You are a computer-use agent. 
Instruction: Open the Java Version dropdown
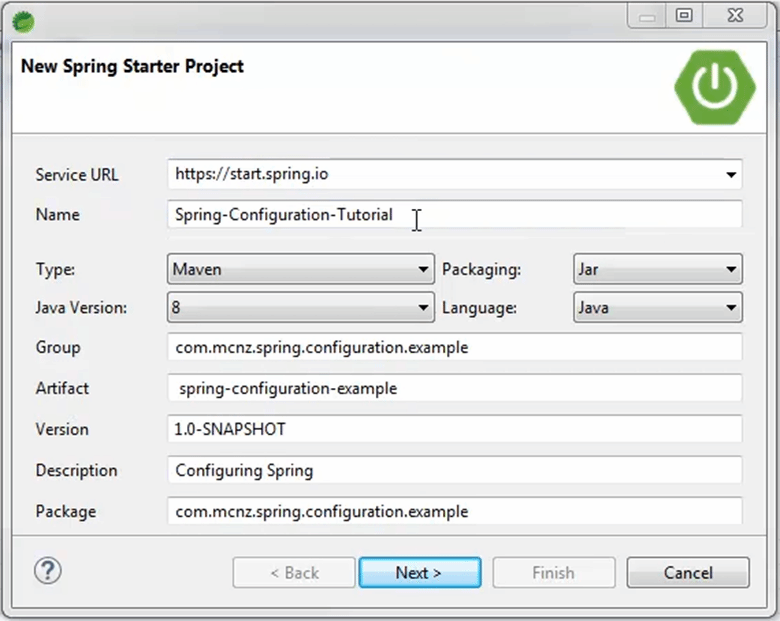301,308
